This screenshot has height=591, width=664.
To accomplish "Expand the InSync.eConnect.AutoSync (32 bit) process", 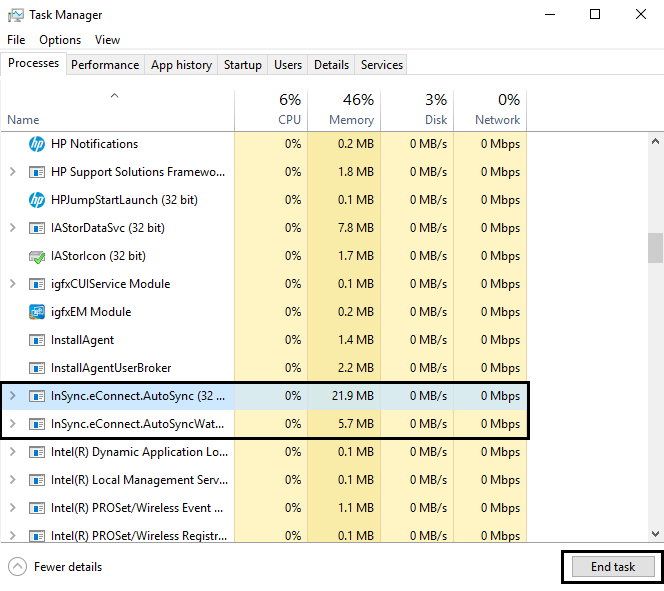I will tap(13, 396).
